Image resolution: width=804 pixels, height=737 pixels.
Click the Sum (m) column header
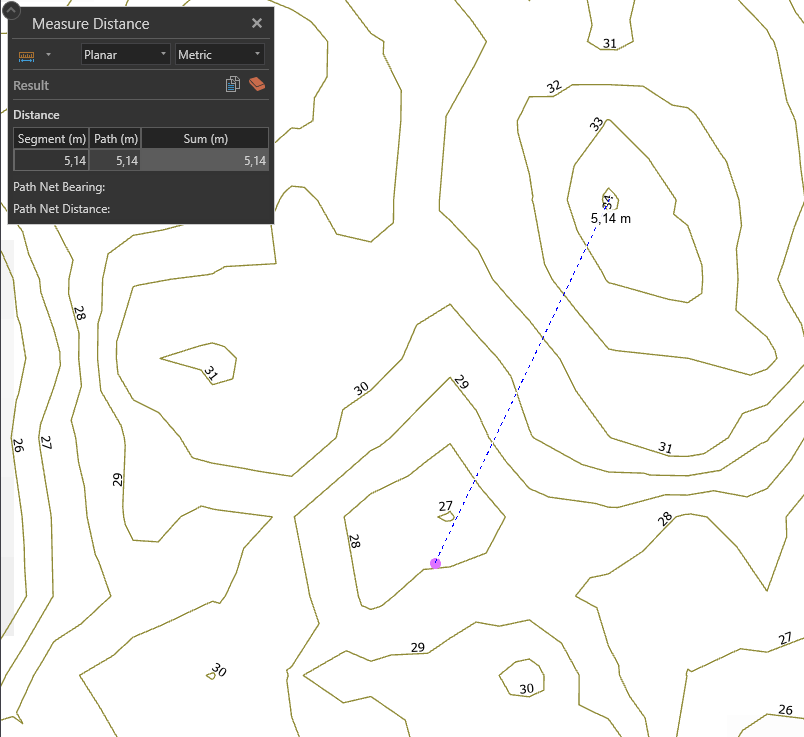[205, 139]
